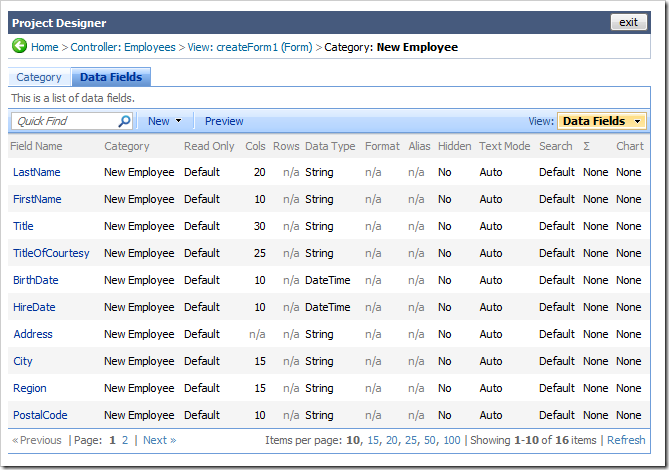This screenshot has width=669, height=470.
Task: Click the Preview action
Action: click(x=224, y=121)
